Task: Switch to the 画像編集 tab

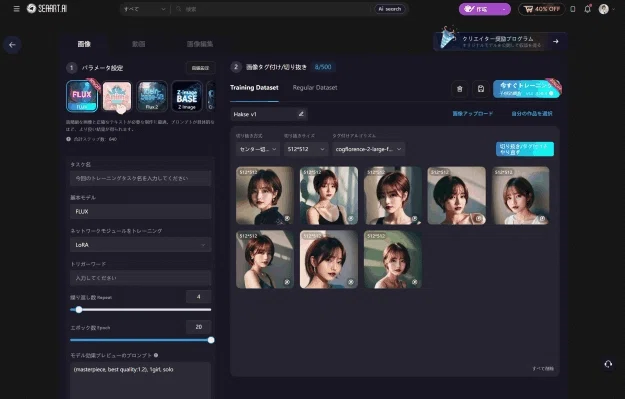Action: point(200,44)
